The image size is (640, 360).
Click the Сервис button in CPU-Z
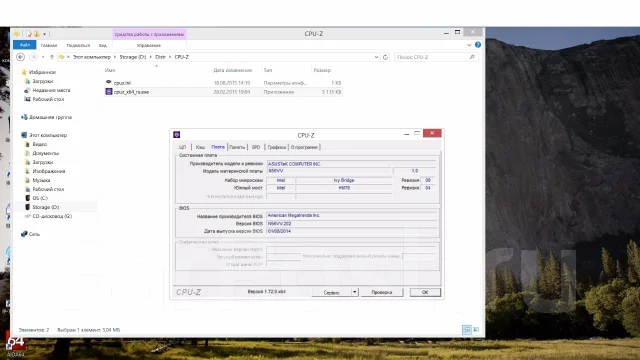331,292
